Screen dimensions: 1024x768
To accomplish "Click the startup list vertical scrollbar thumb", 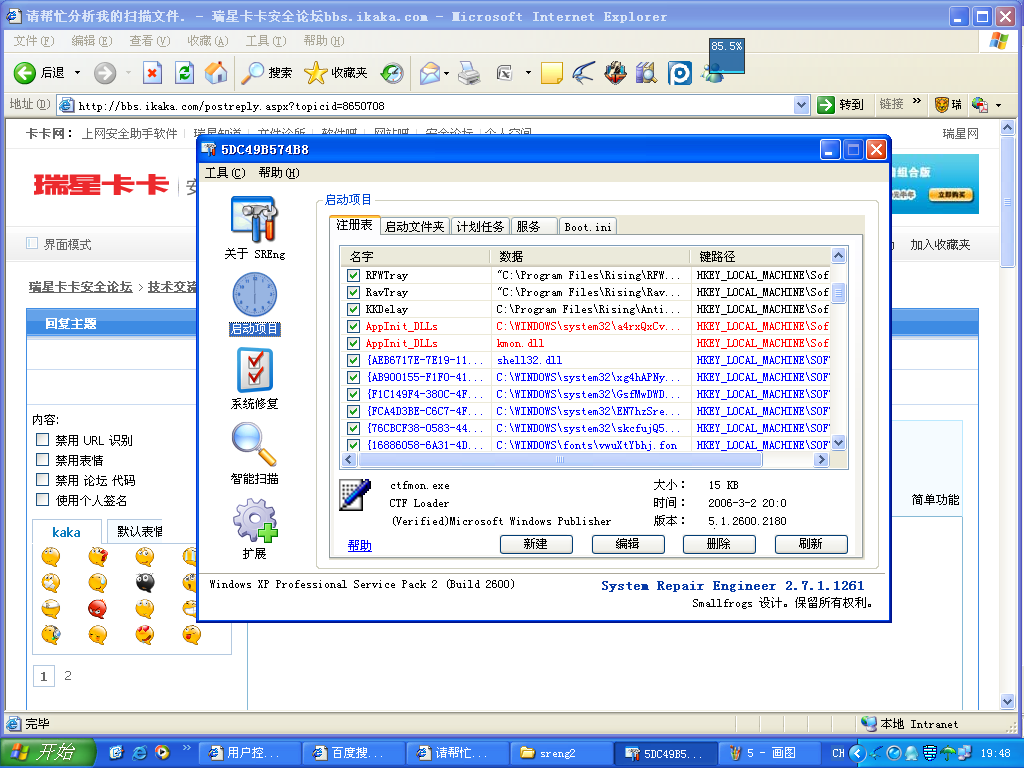I will click(839, 293).
